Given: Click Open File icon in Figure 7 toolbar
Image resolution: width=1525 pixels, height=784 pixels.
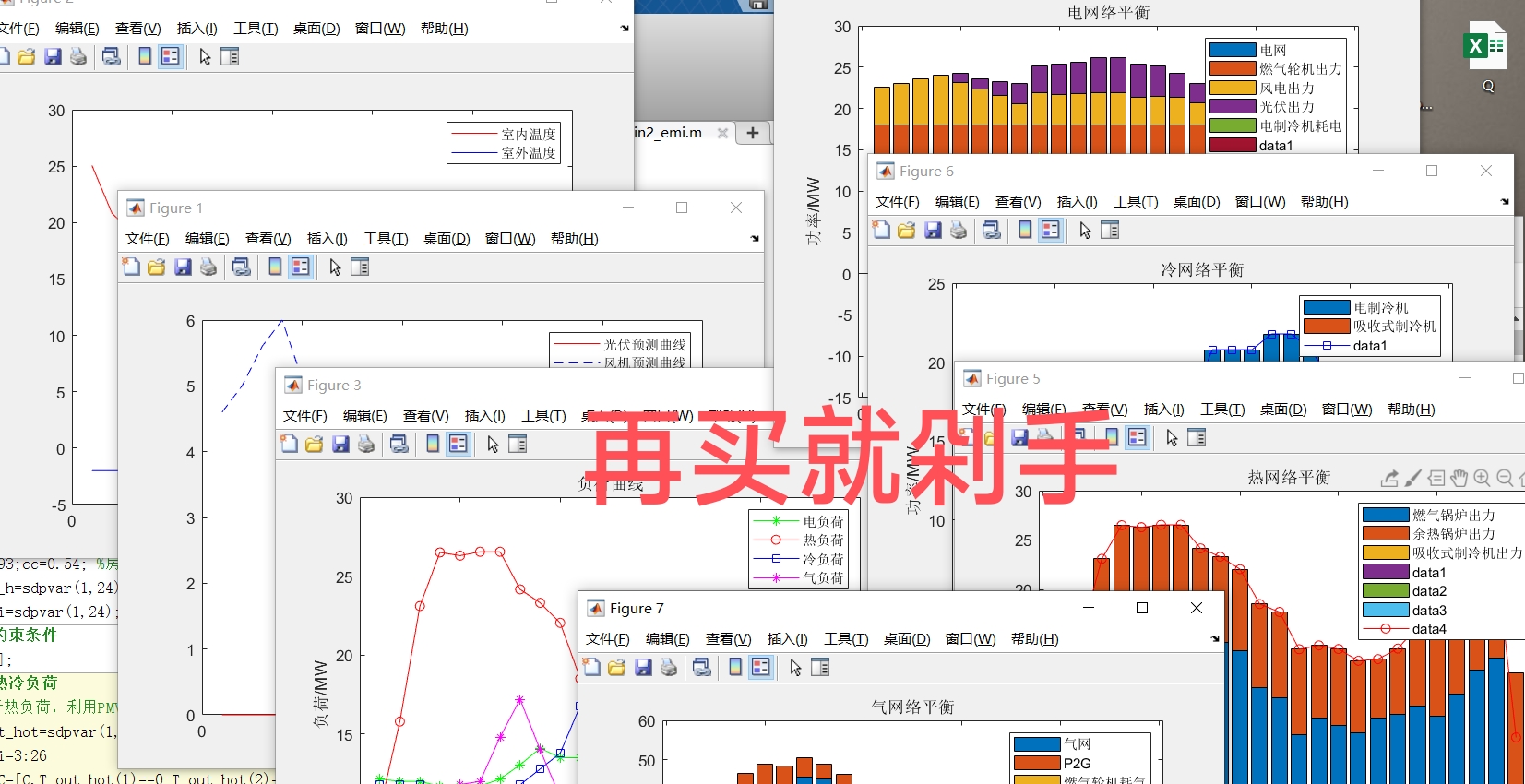Looking at the screenshot, I should point(617,667).
